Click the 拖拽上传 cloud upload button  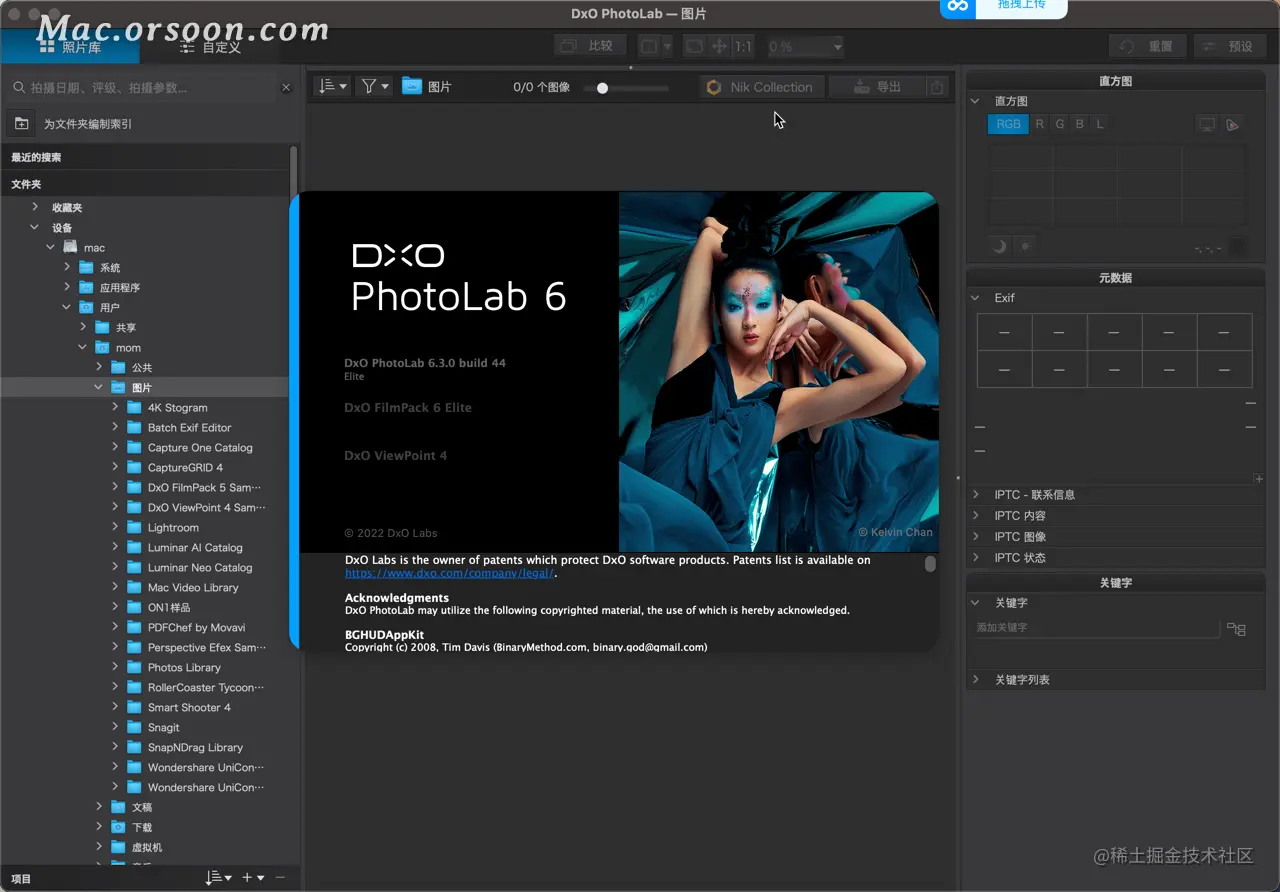[1003, 8]
